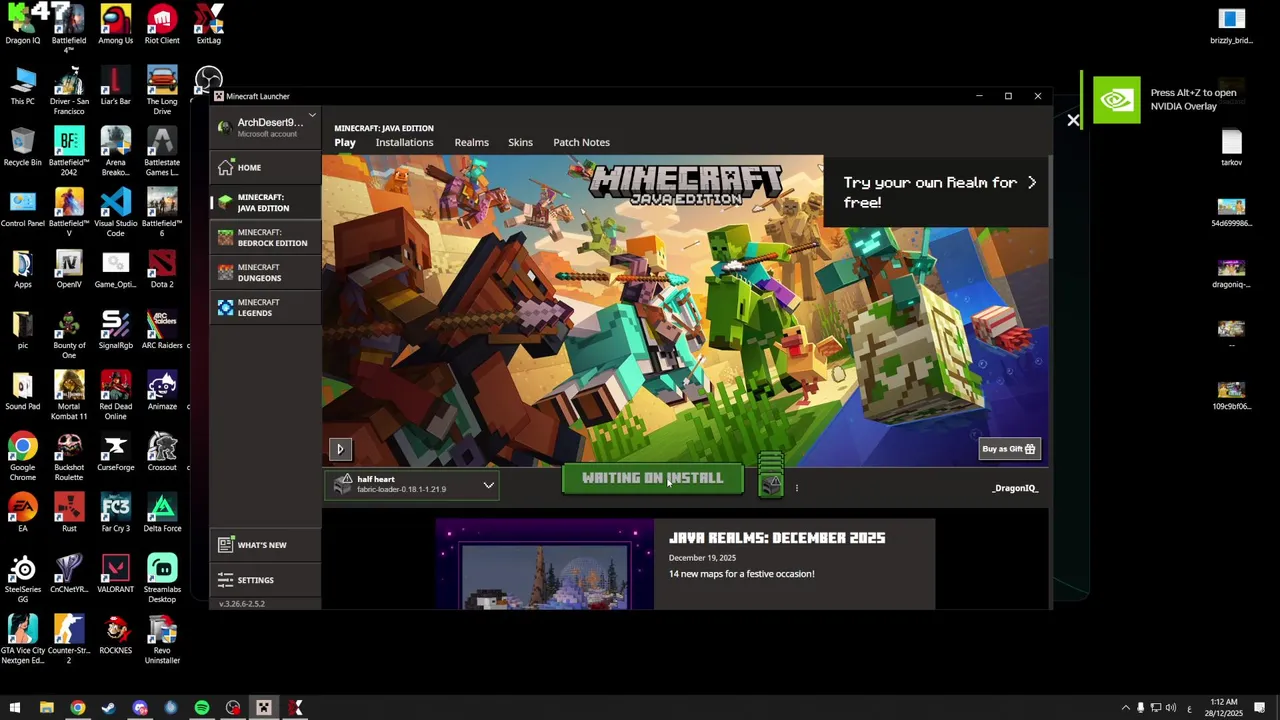This screenshot has height=720, width=1280.
Task: Select Revo Uninstaller desktop icon
Action: [x=162, y=639]
